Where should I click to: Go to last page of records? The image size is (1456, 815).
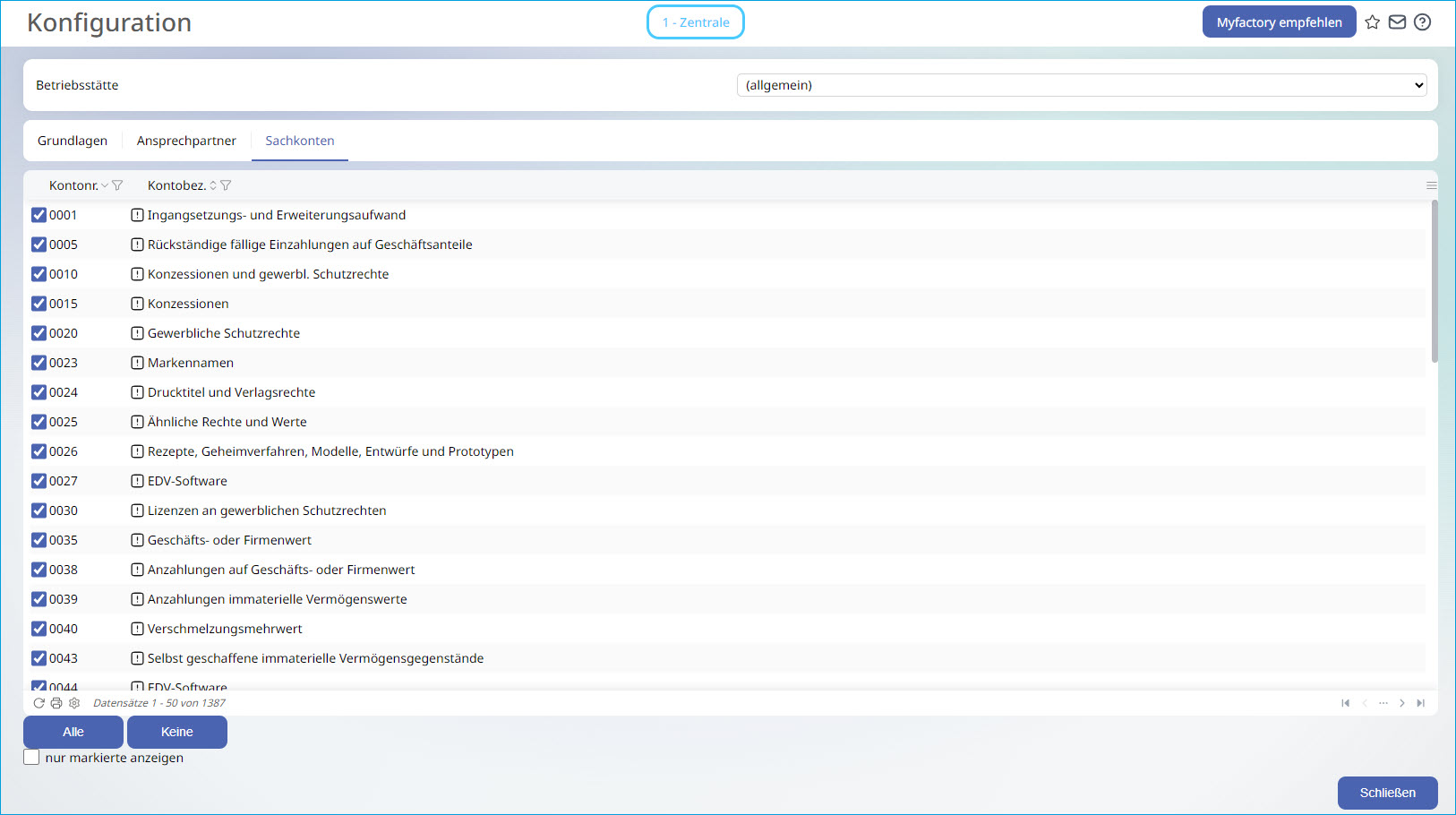point(1420,703)
